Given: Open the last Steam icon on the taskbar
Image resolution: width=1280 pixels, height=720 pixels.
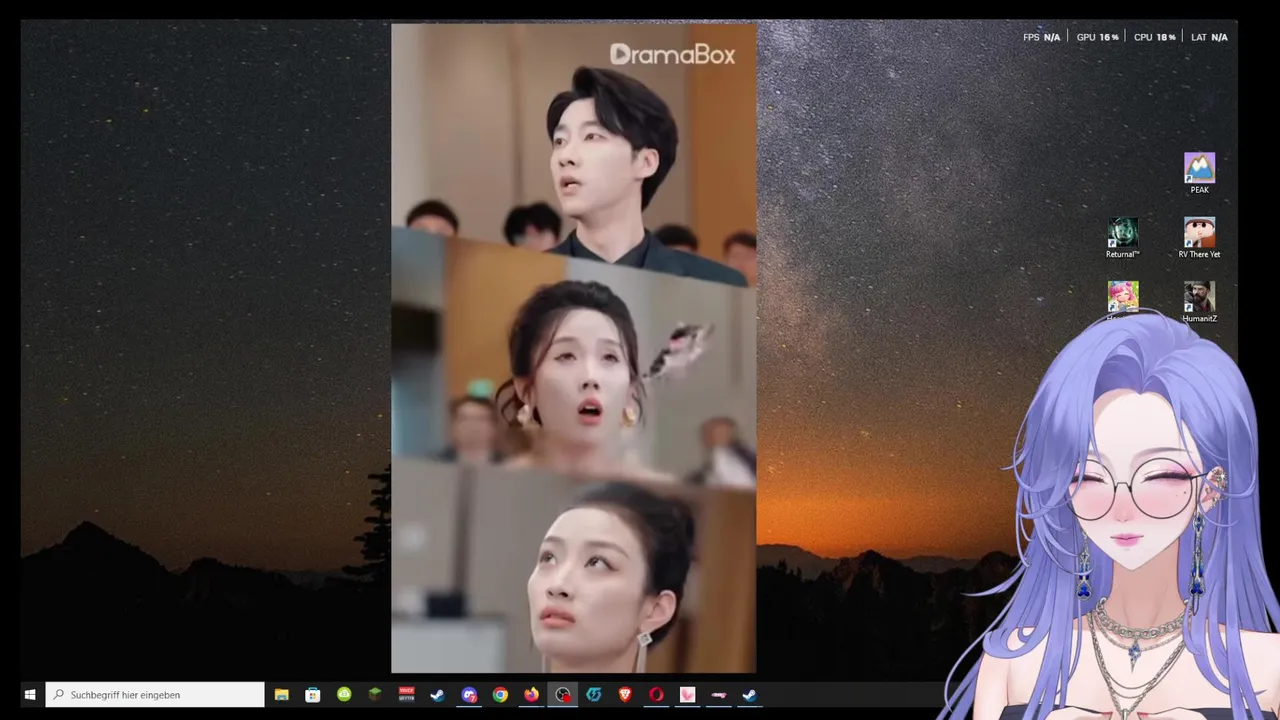Looking at the screenshot, I should tap(750, 695).
